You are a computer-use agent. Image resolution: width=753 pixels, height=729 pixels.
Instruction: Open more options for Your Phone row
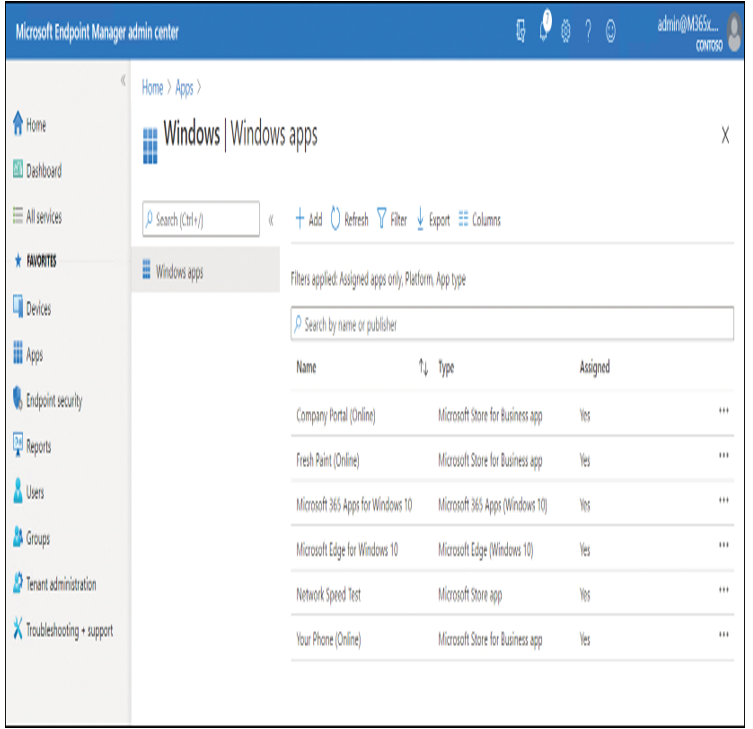tap(723, 634)
